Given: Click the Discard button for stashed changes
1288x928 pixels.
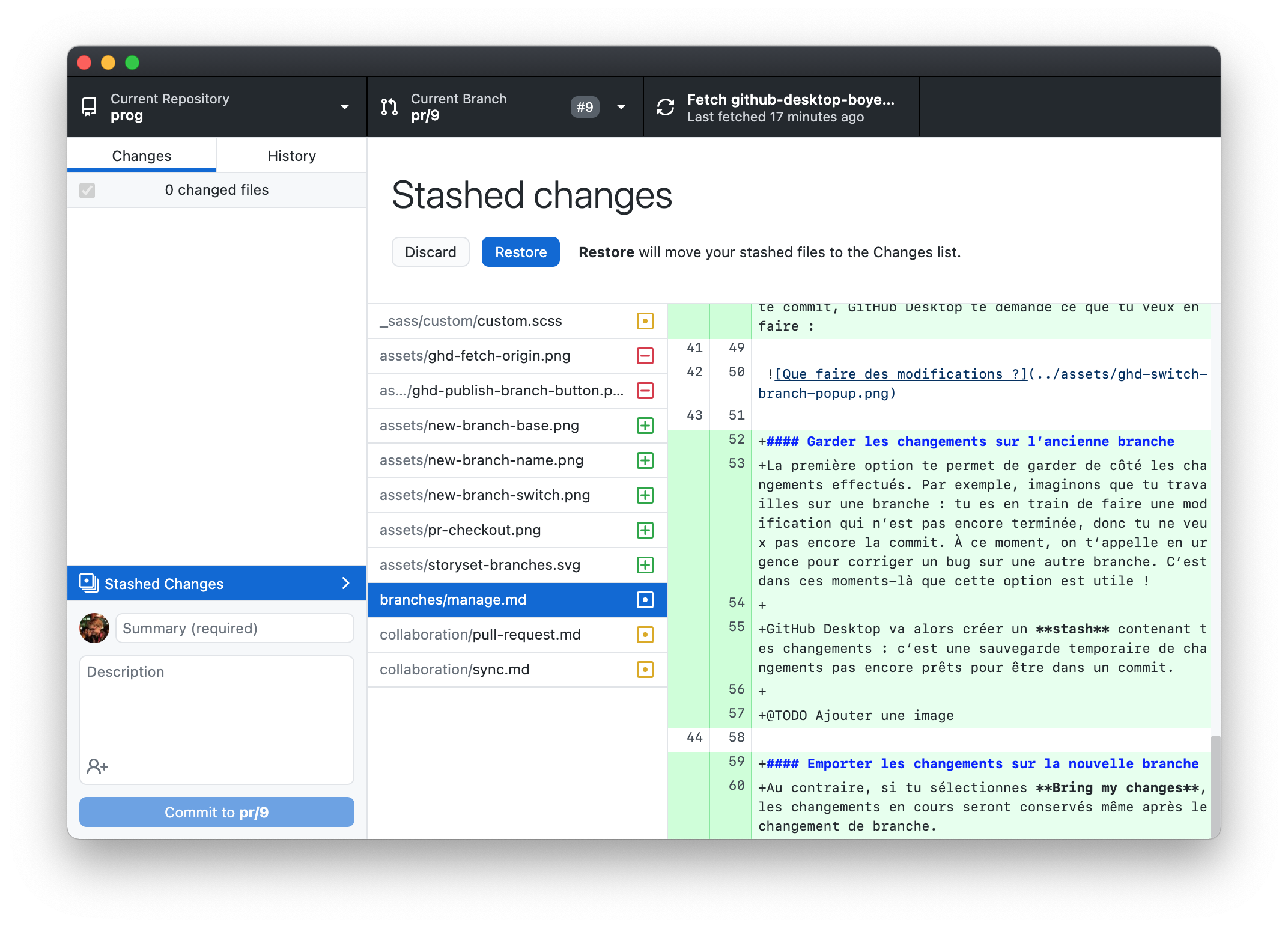Looking at the screenshot, I should click(x=430, y=251).
